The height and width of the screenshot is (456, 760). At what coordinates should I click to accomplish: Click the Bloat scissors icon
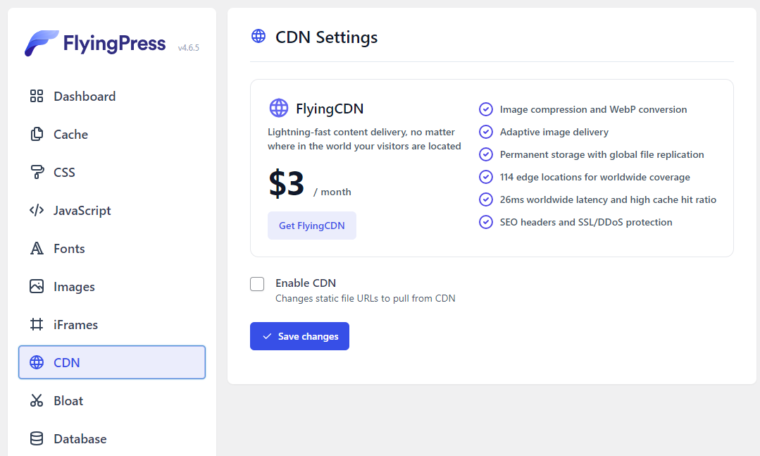coord(36,400)
